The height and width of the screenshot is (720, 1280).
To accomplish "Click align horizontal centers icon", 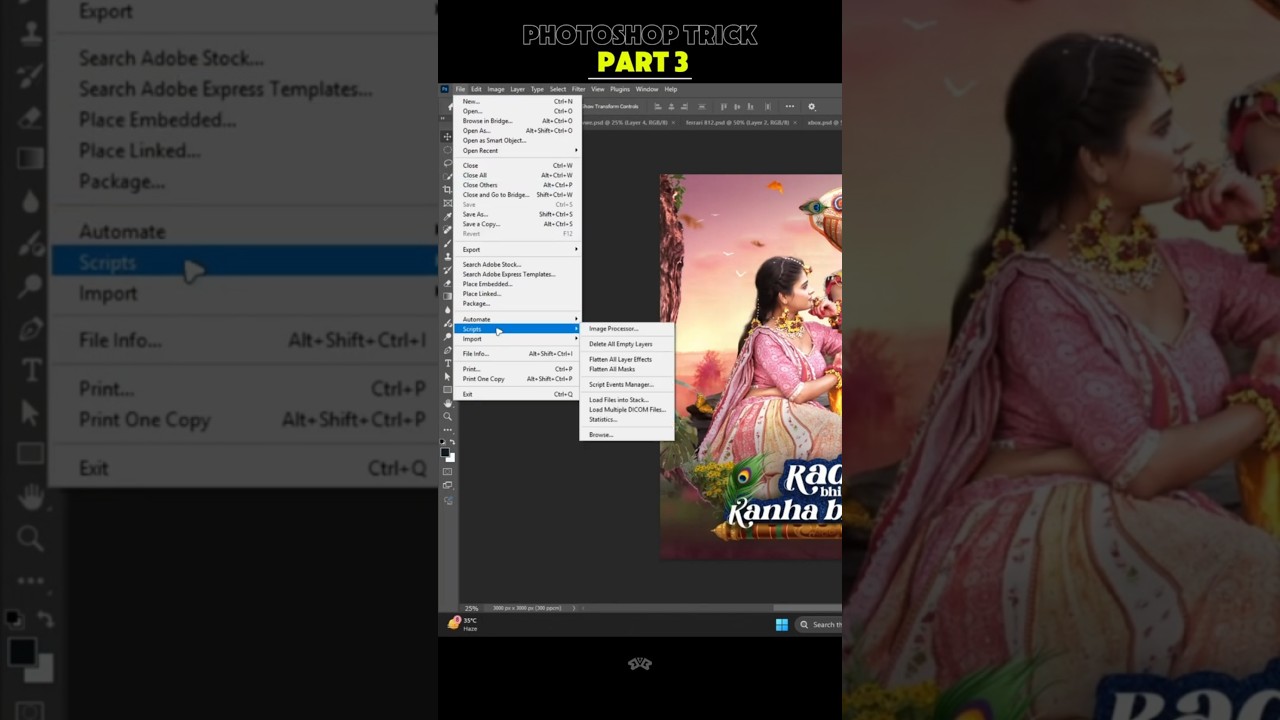I will (x=671, y=106).
